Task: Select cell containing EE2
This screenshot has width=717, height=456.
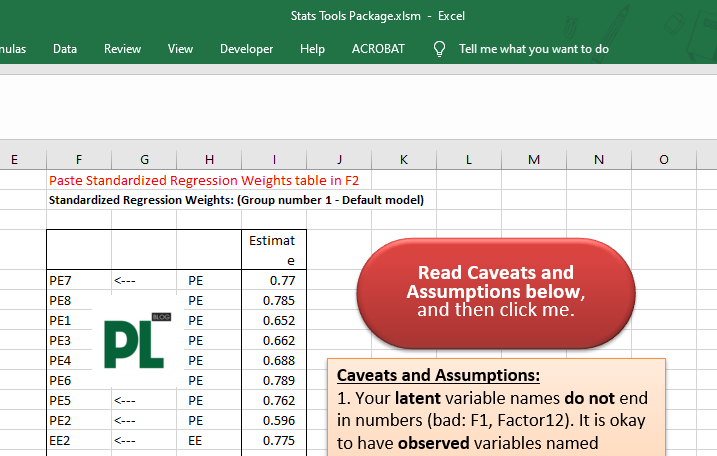Action: pyautogui.click(x=79, y=440)
